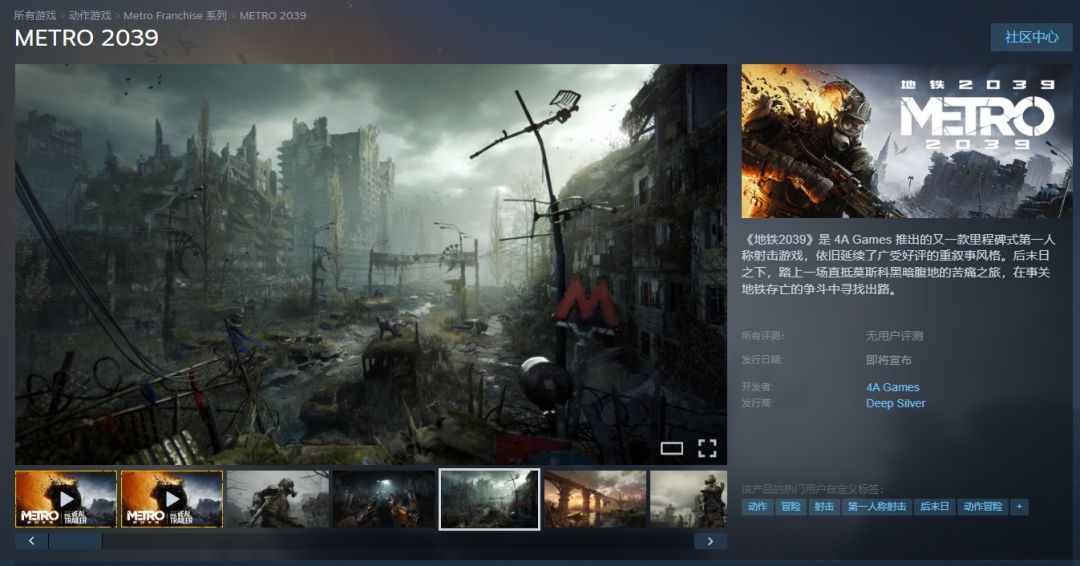Open the 社区中心 community hub button
This screenshot has width=1080, height=566.
coord(1031,37)
